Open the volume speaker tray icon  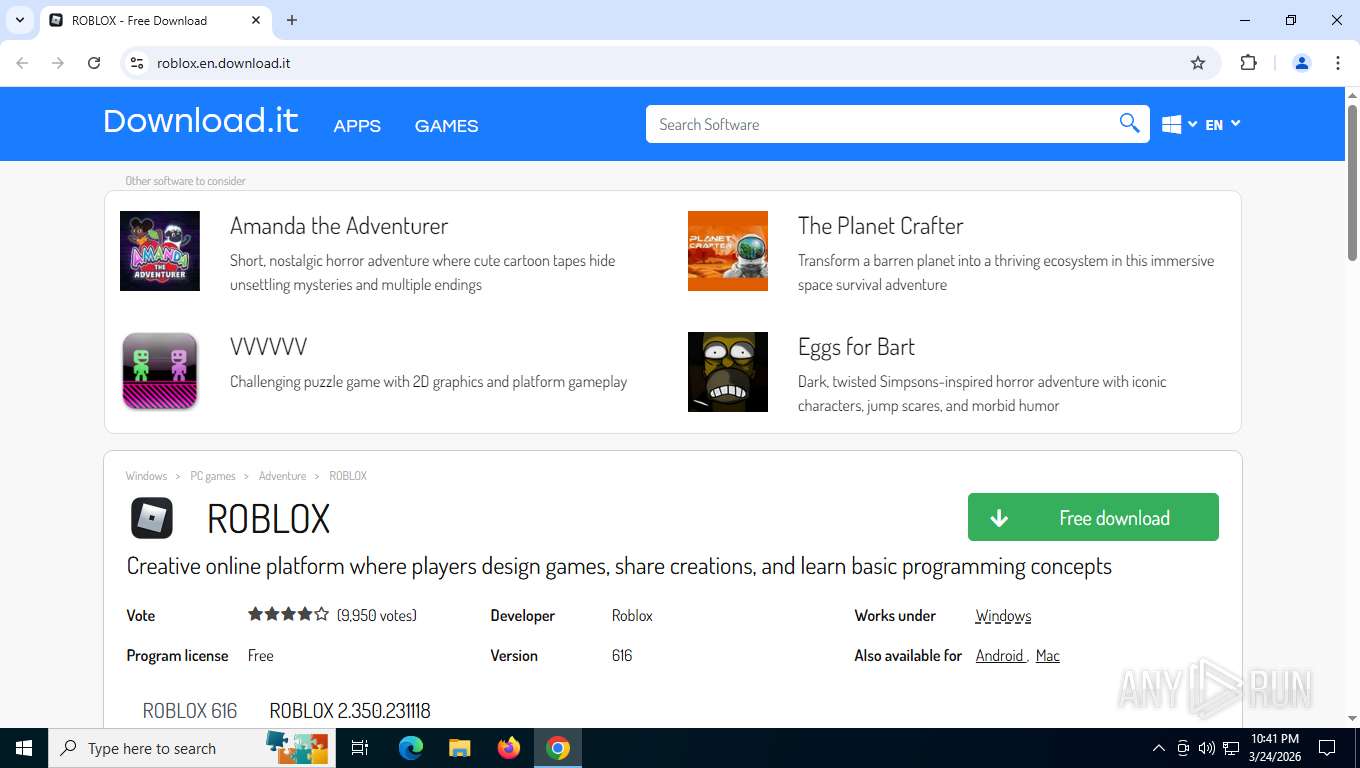(1207, 748)
